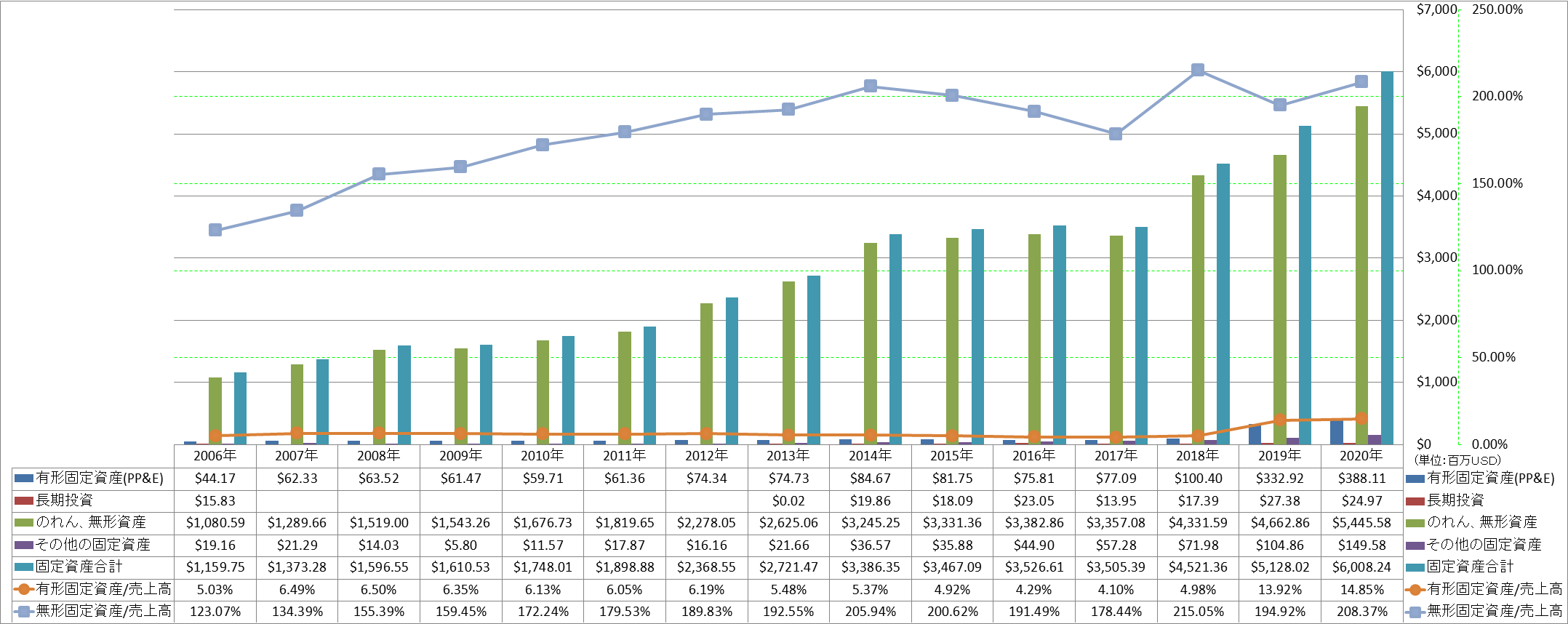Image resolution: width=1568 pixels, height=624 pixels.
Task: Click the blue 有形固定資産(PP&E) legend swatch in the table row header
Action: pyautogui.click(x=24, y=479)
